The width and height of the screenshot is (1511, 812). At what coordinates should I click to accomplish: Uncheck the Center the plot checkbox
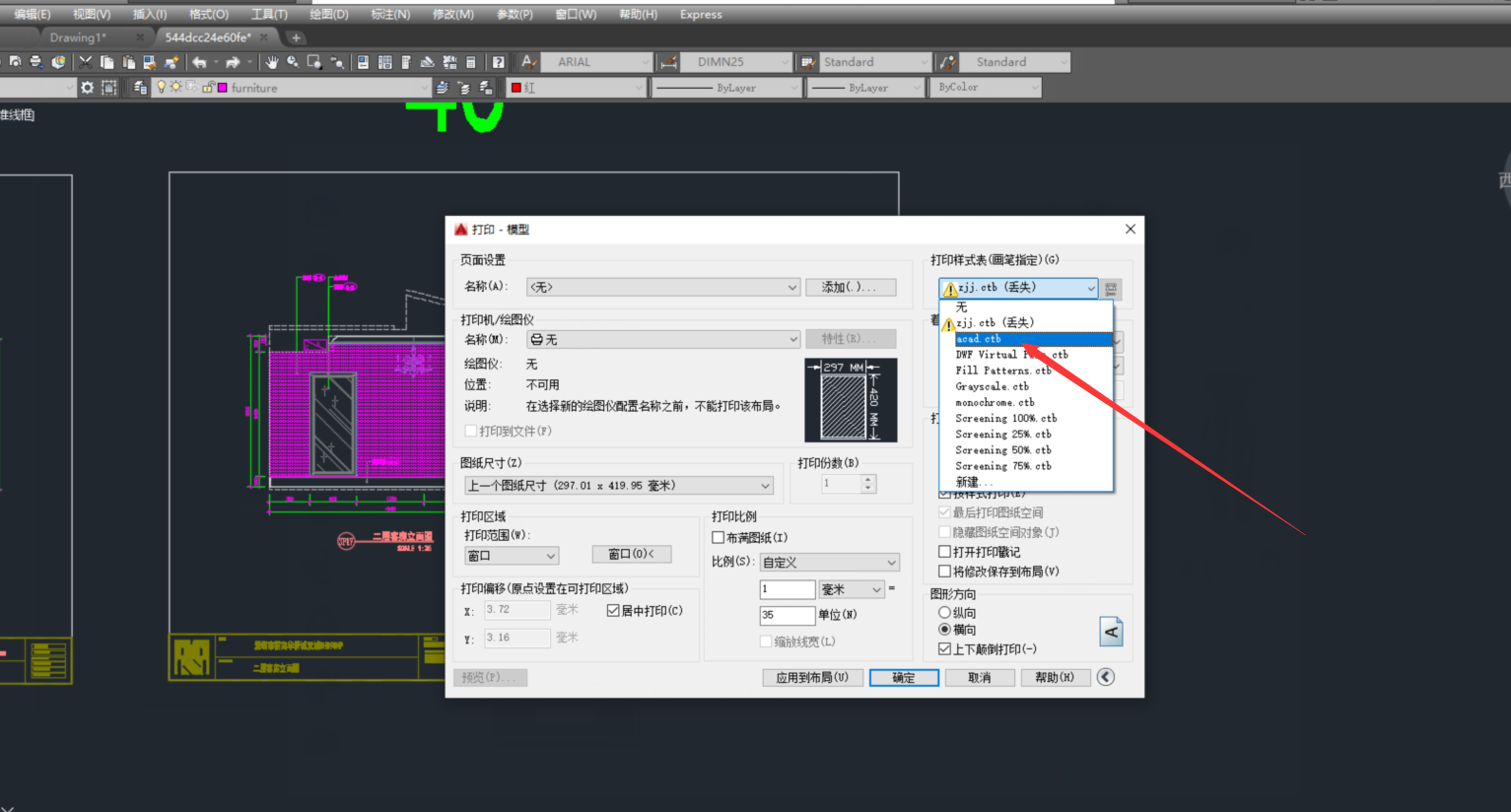613,611
